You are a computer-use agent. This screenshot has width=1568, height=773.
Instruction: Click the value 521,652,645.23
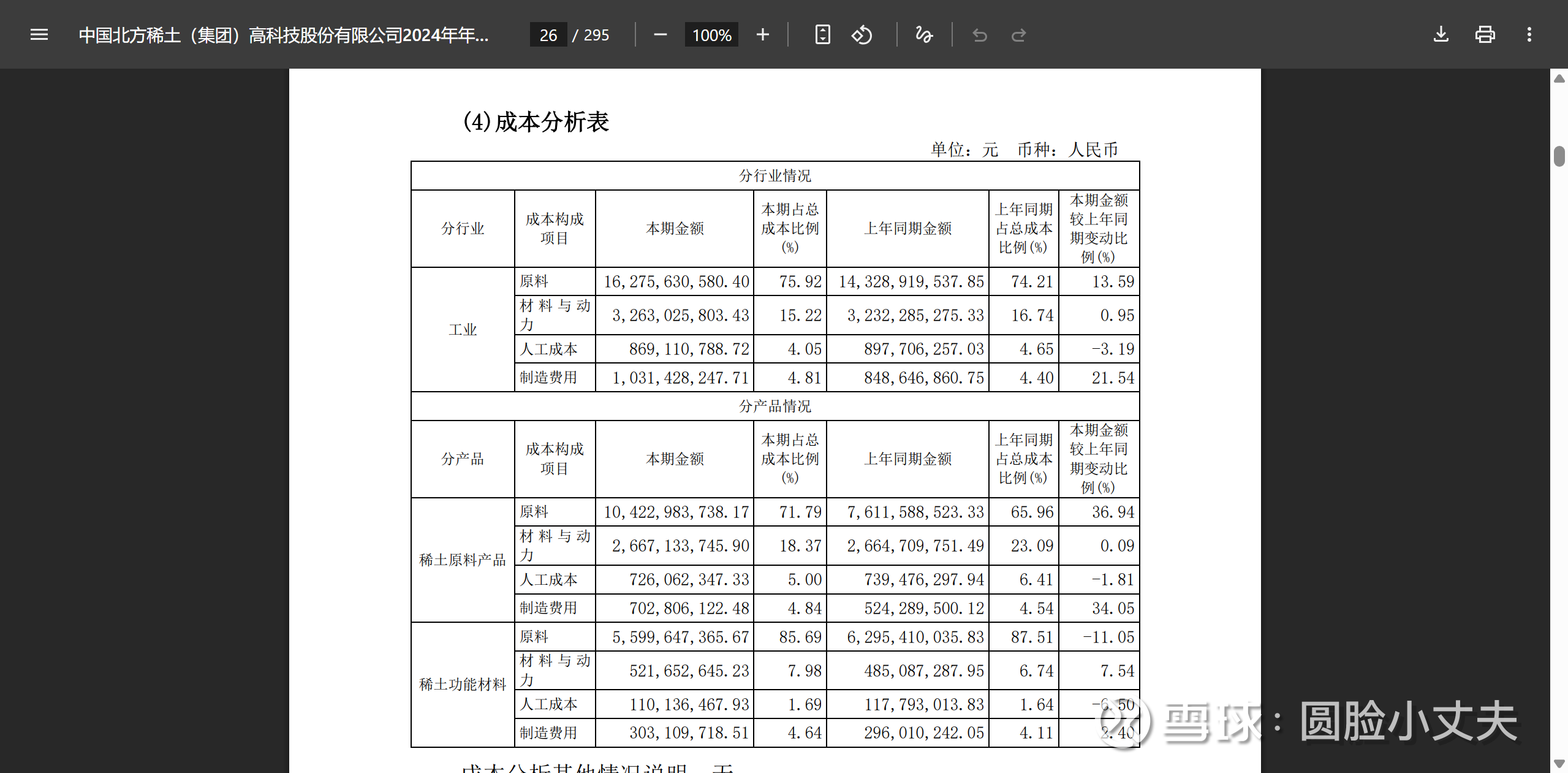click(689, 671)
